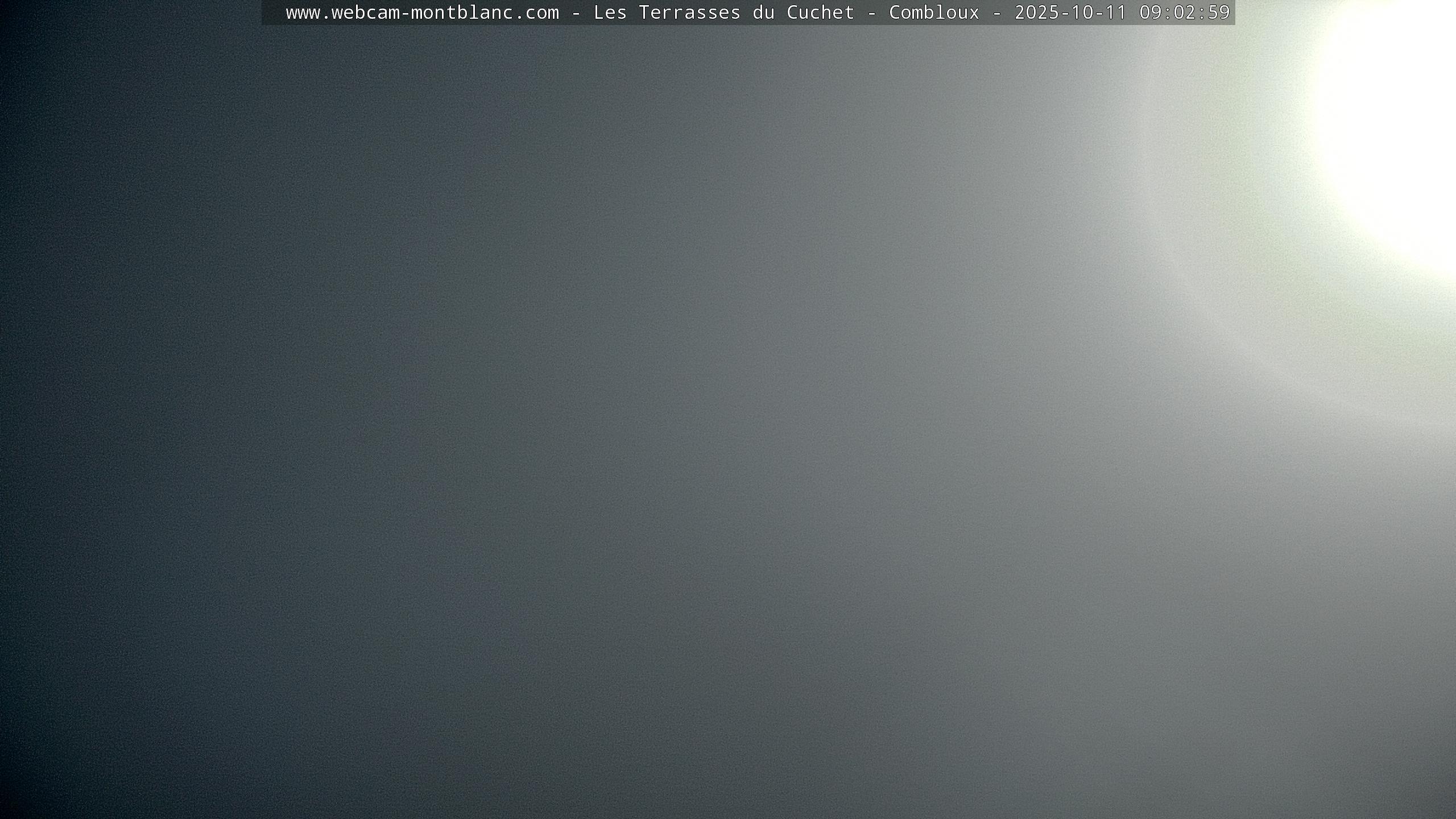Click the year "2025" in the date
Screen dimensions: 1456x819
pos(1036,13)
